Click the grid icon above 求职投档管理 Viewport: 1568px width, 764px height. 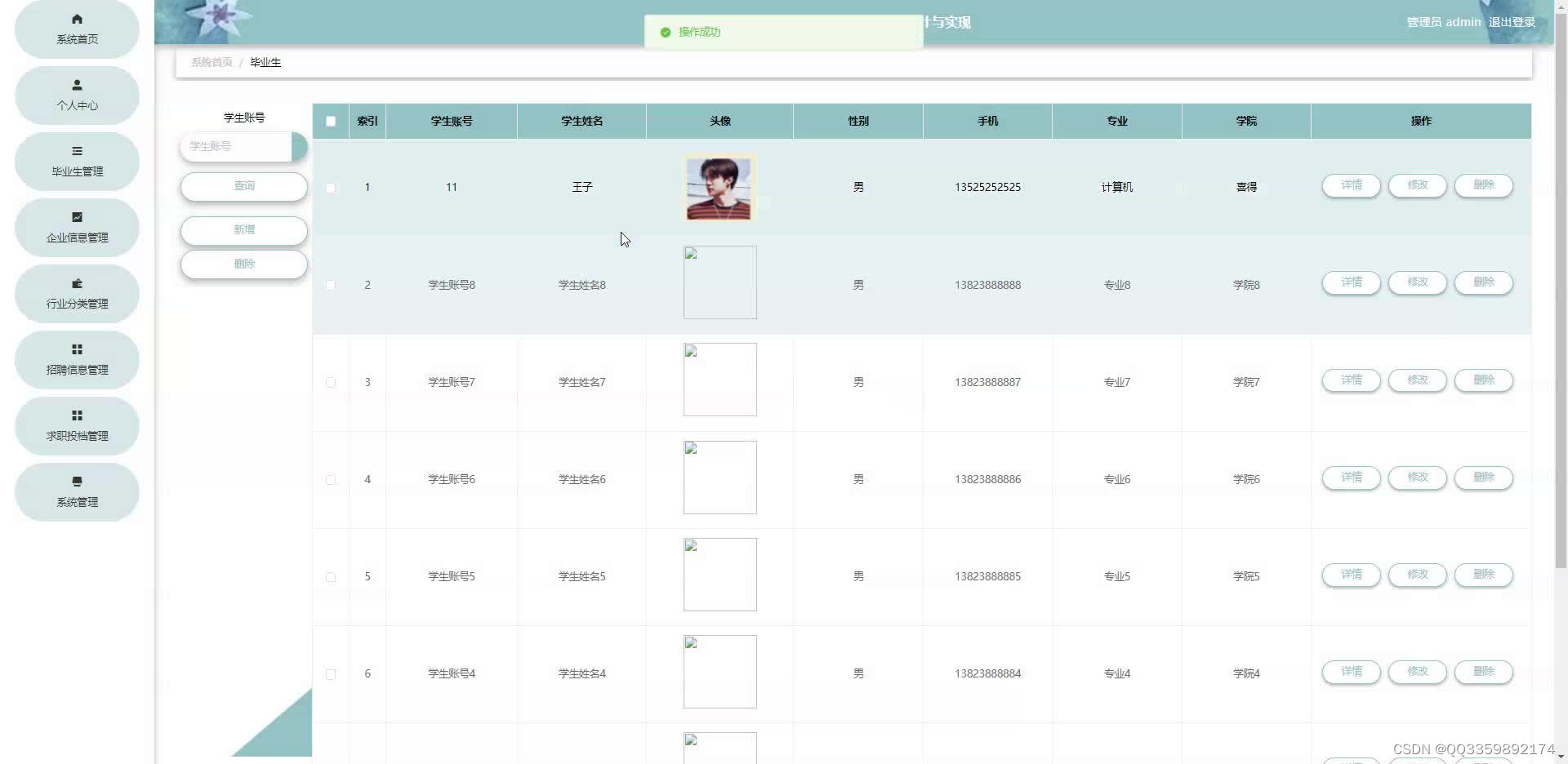77,415
